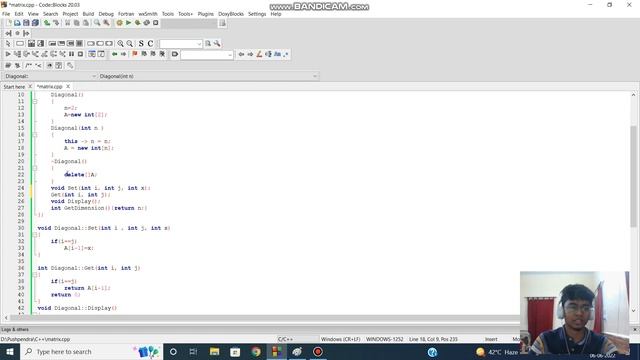Click the C toggle comment icon
This screenshot has width=640, height=360.
click(150, 43)
